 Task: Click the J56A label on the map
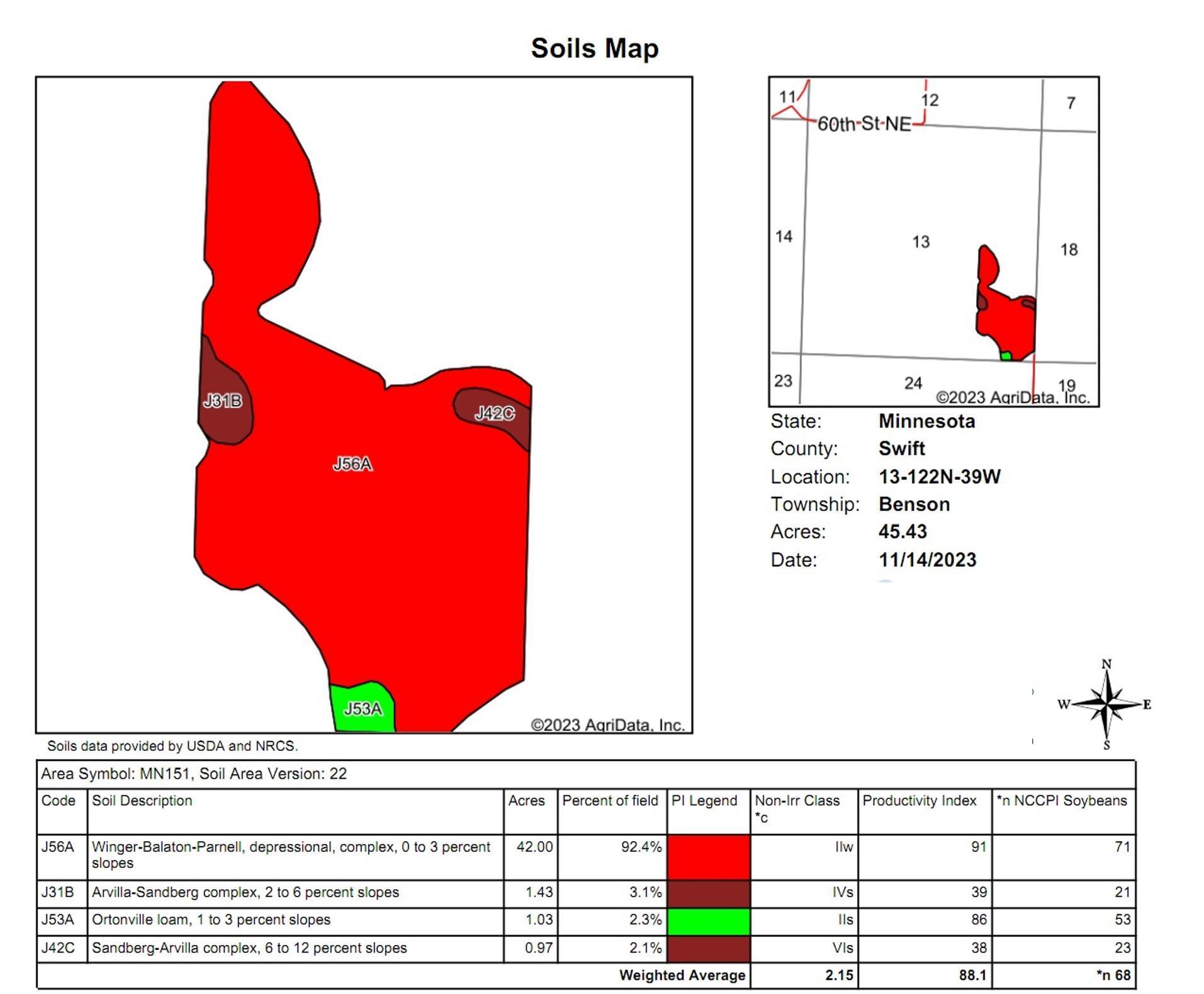coord(352,464)
